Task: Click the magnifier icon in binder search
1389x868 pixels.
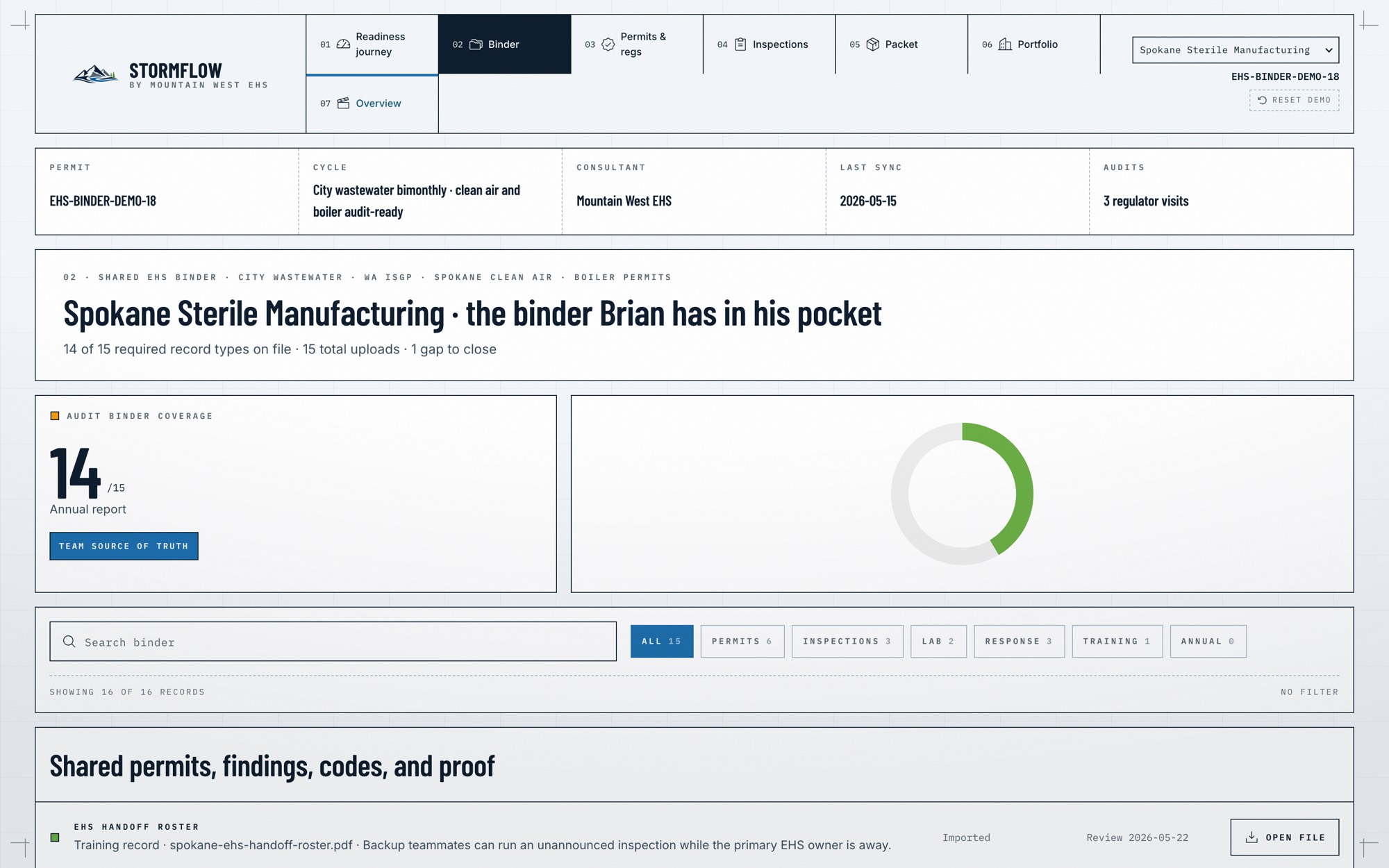Action: point(69,642)
